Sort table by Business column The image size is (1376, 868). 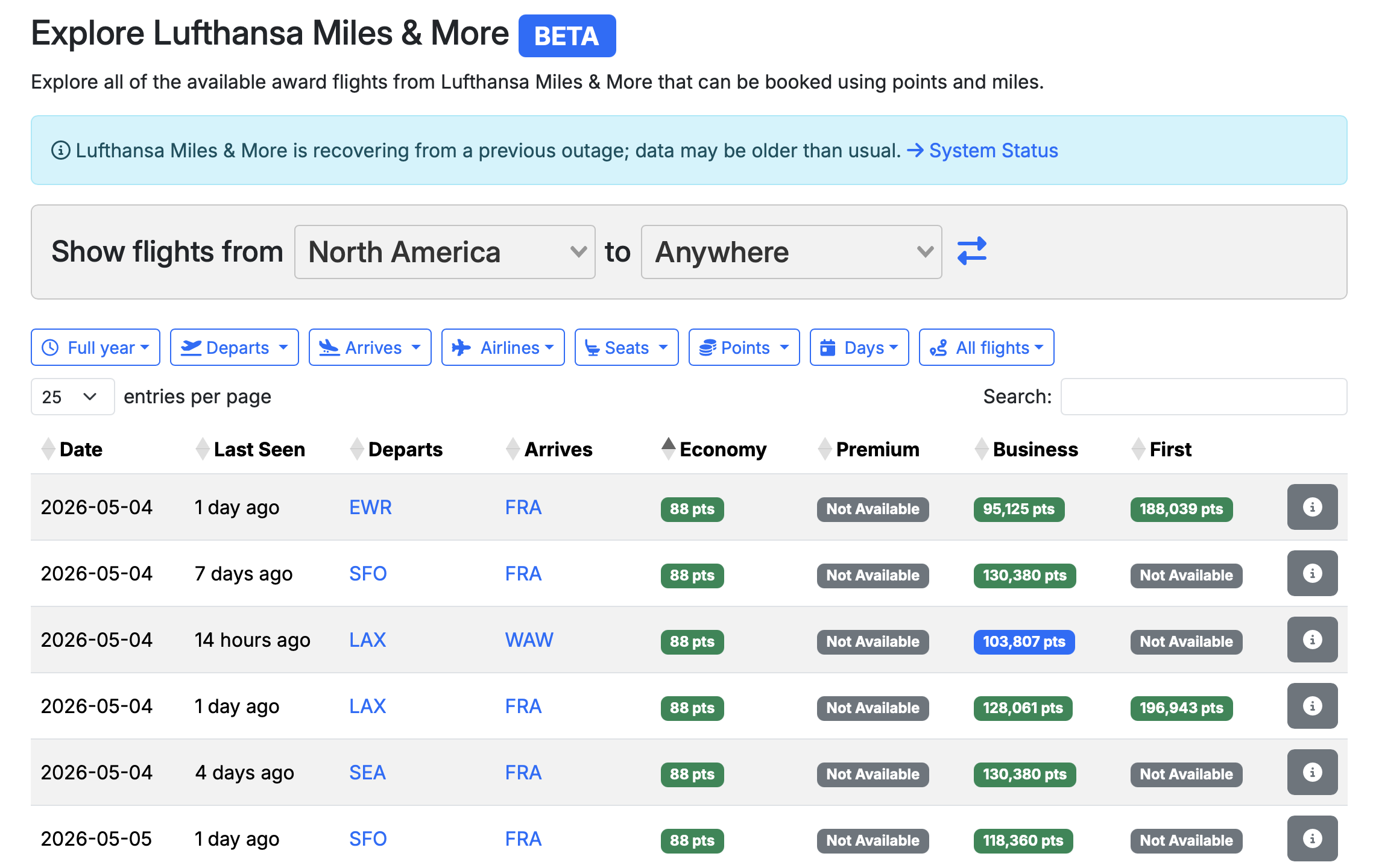[x=1026, y=449]
